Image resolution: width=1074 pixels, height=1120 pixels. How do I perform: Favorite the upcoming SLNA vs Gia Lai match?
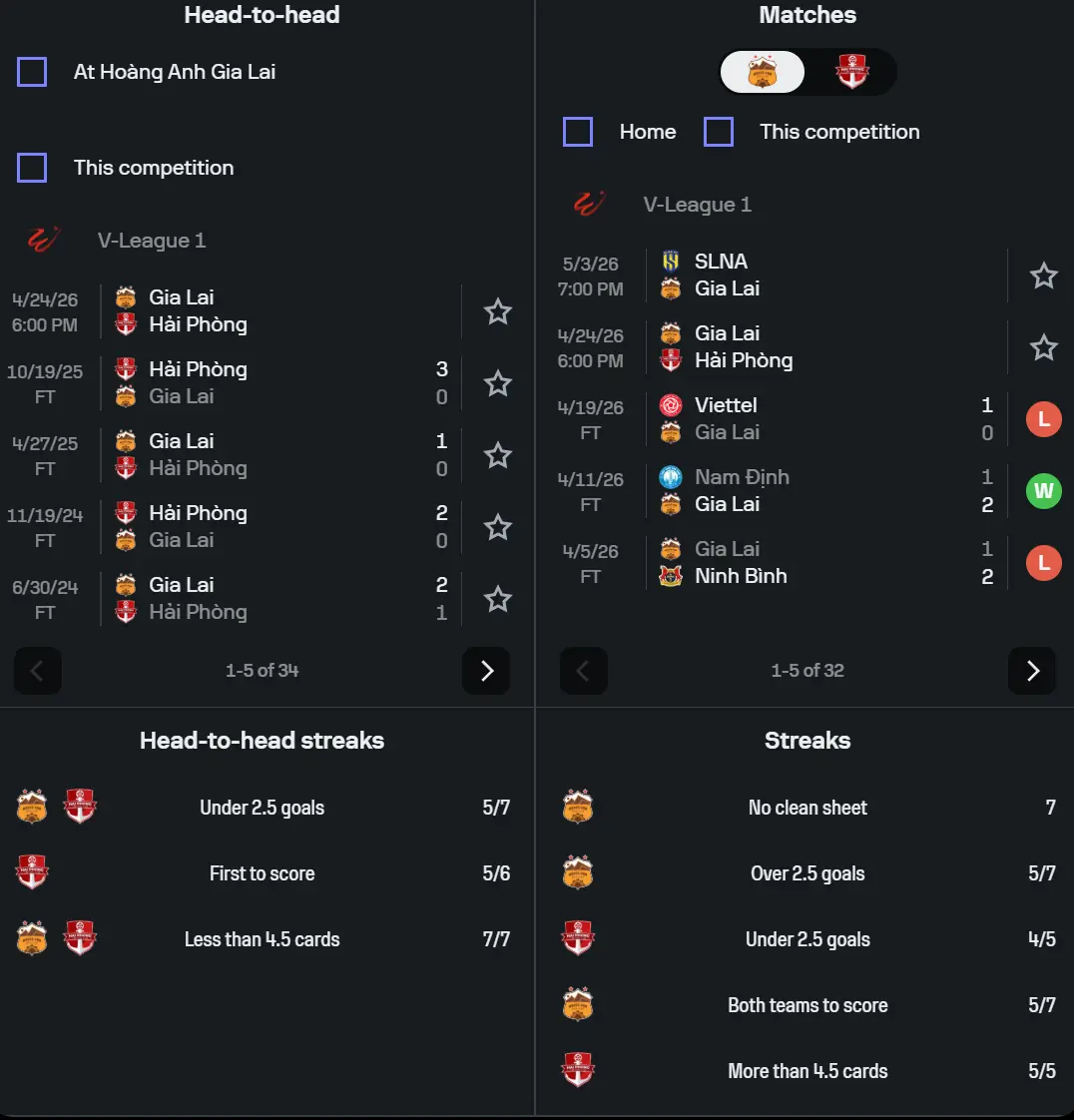[x=1043, y=276]
